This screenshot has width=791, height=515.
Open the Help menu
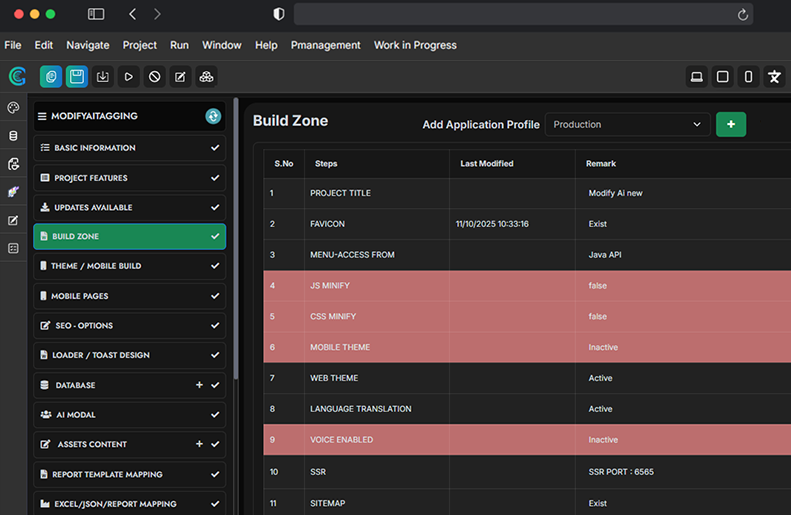266,45
